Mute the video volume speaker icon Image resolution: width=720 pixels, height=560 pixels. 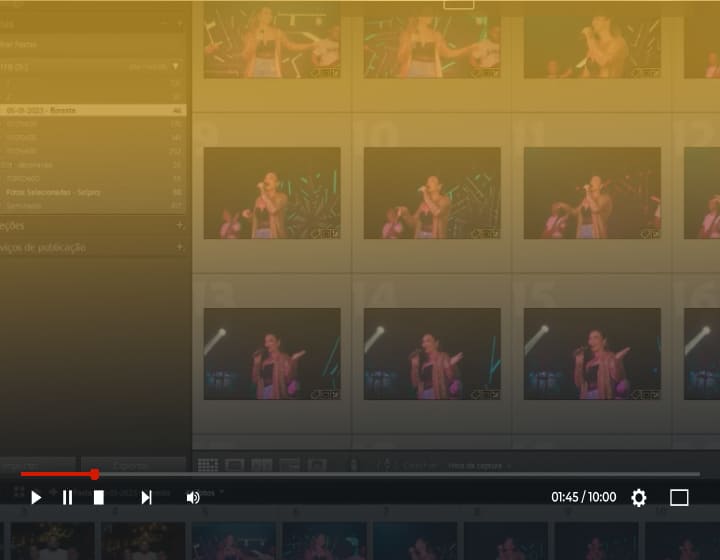(193, 497)
